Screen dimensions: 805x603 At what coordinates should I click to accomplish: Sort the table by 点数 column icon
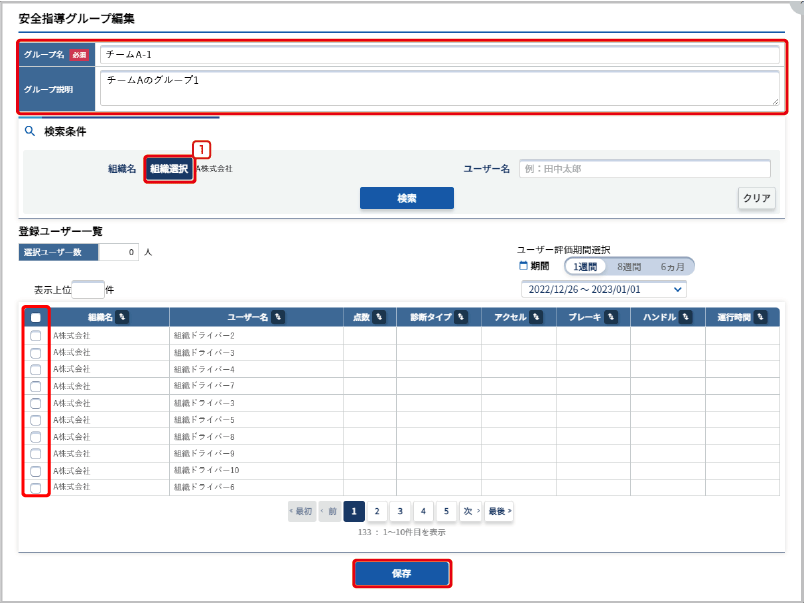click(379, 317)
